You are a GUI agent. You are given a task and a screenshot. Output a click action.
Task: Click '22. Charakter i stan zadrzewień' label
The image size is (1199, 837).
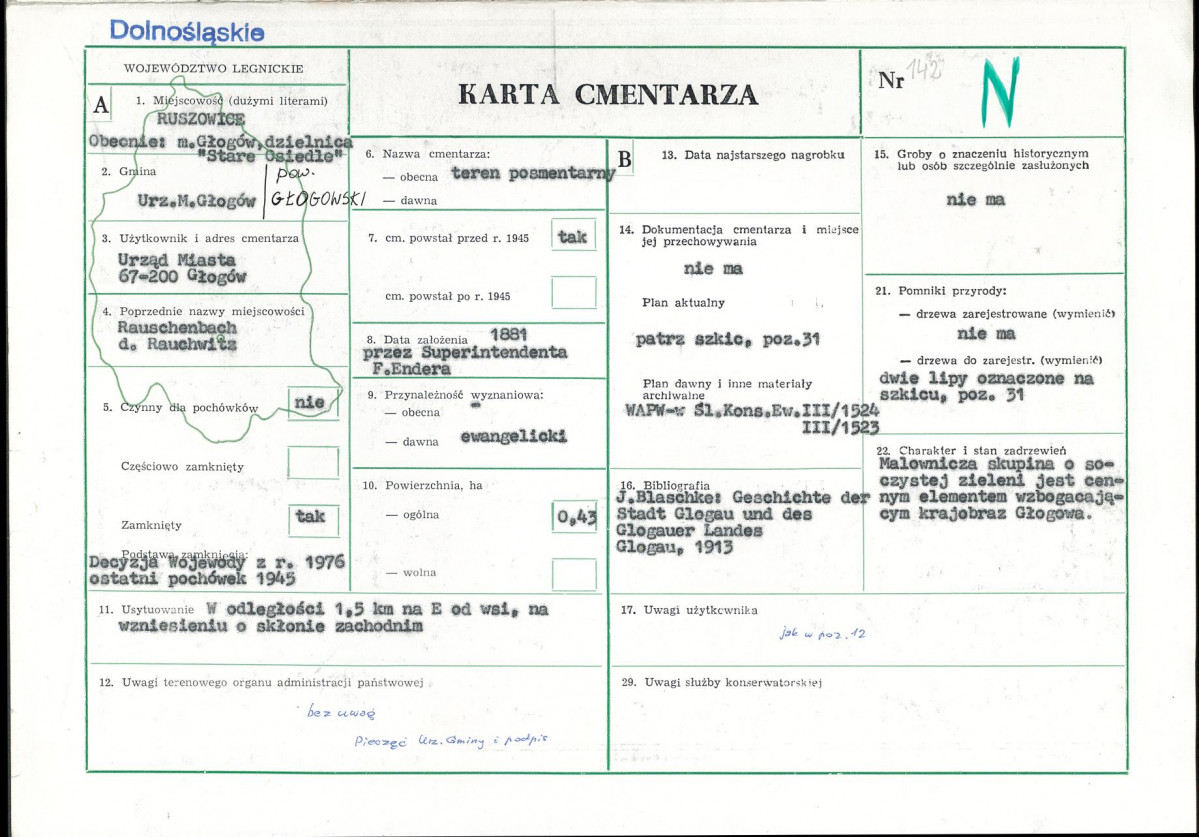970,450
